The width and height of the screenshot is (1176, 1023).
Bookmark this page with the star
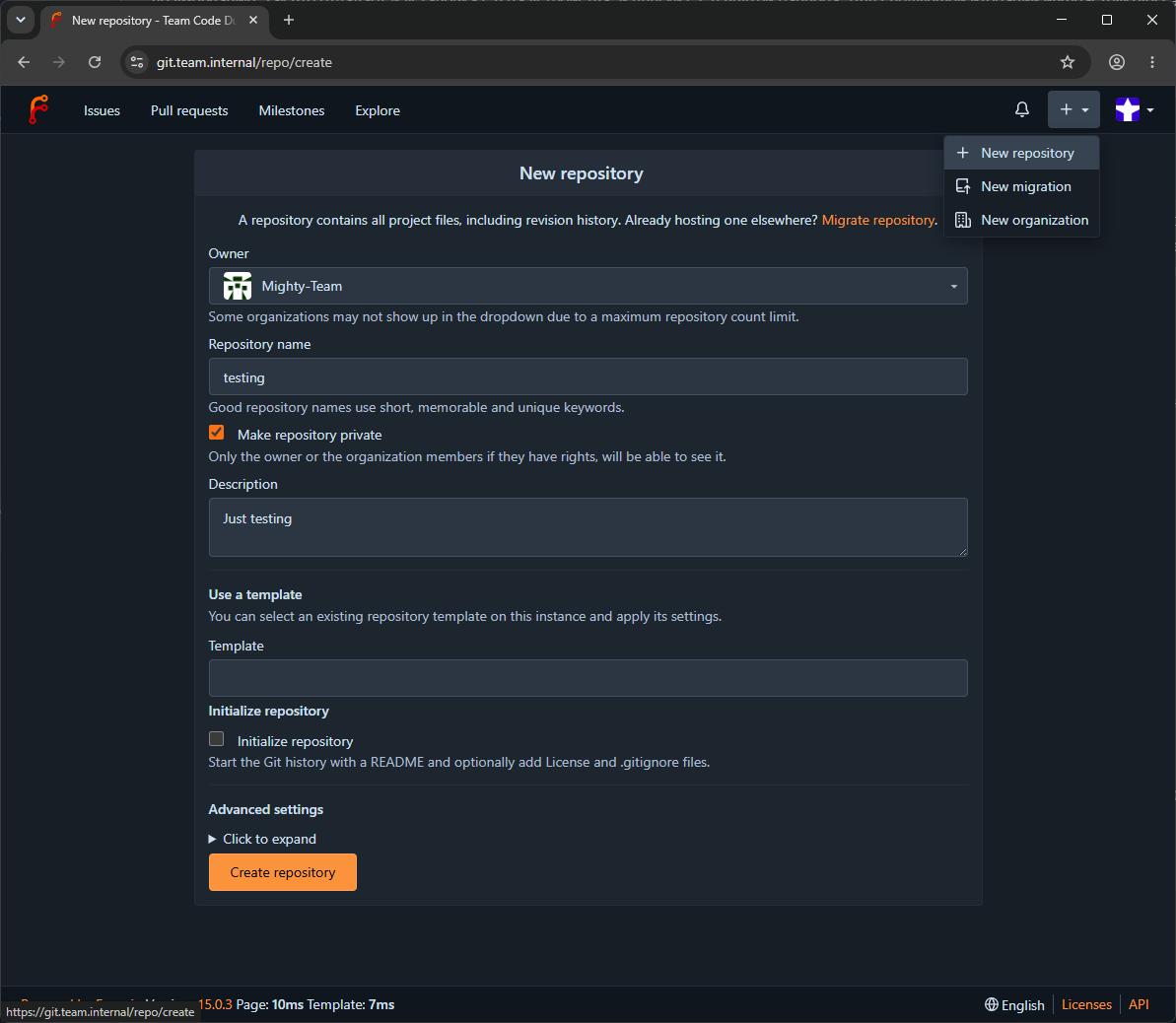[1068, 62]
